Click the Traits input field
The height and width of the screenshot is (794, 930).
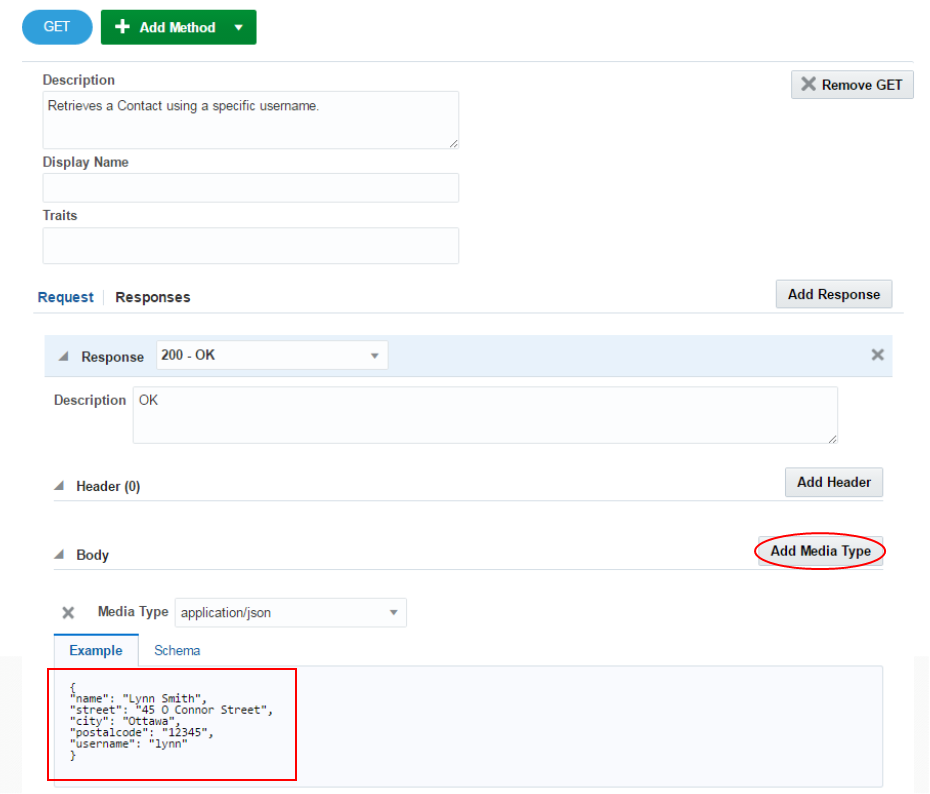pyautogui.click(x=250, y=245)
